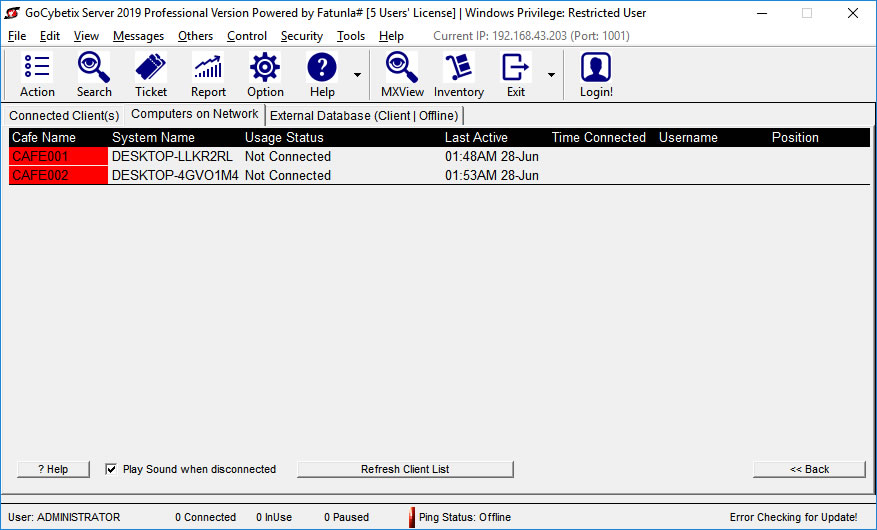Click the Refresh Client List button
Image resolution: width=877 pixels, height=530 pixels.
click(x=405, y=469)
